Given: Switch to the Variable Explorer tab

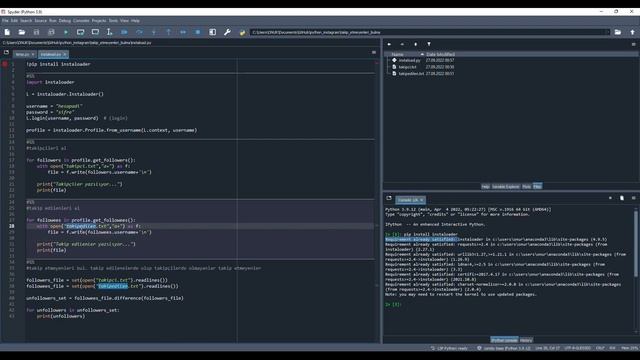Looking at the screenshot, I should point(506,187).
